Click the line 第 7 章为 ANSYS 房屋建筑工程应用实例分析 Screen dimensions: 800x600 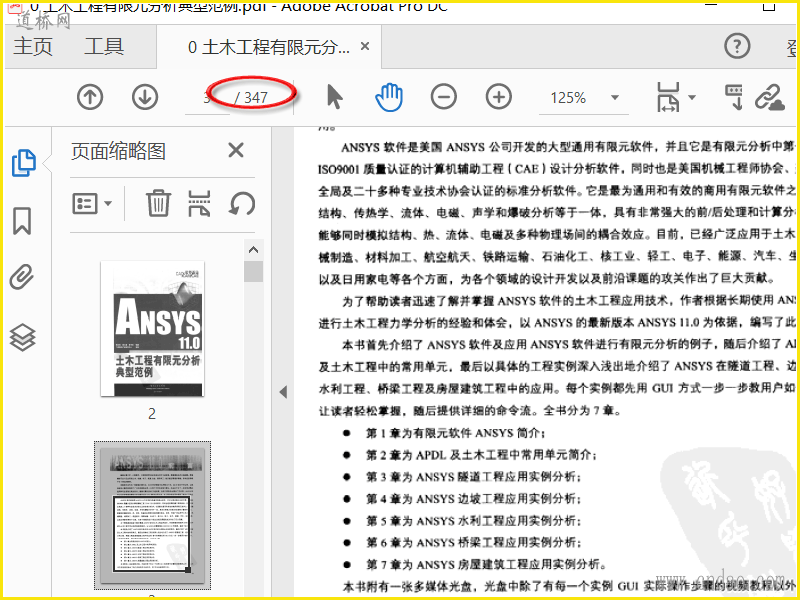pyautogui.click(x=486, y=564)
